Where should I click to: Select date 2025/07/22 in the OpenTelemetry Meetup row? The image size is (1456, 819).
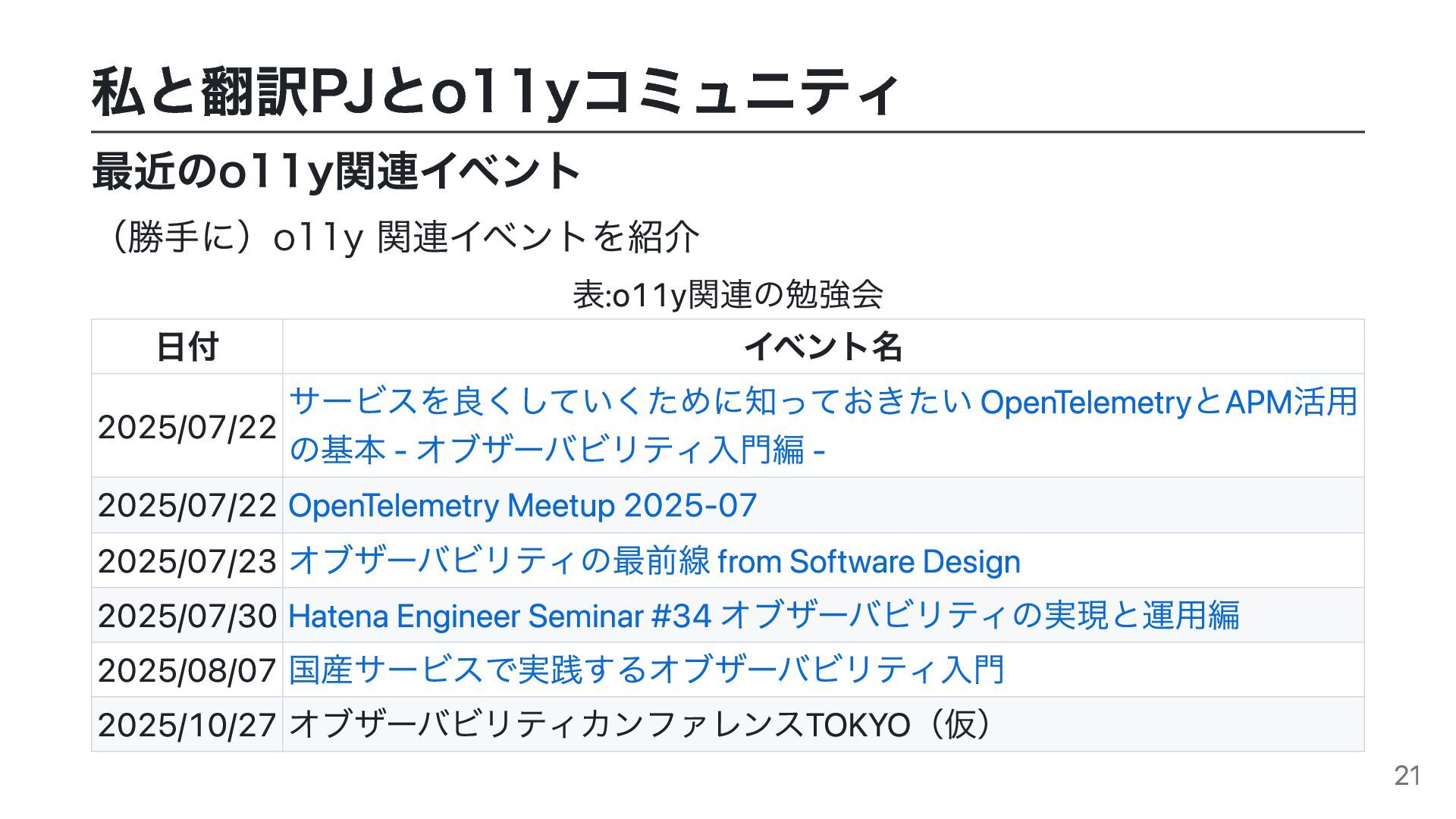pos(187,506)
